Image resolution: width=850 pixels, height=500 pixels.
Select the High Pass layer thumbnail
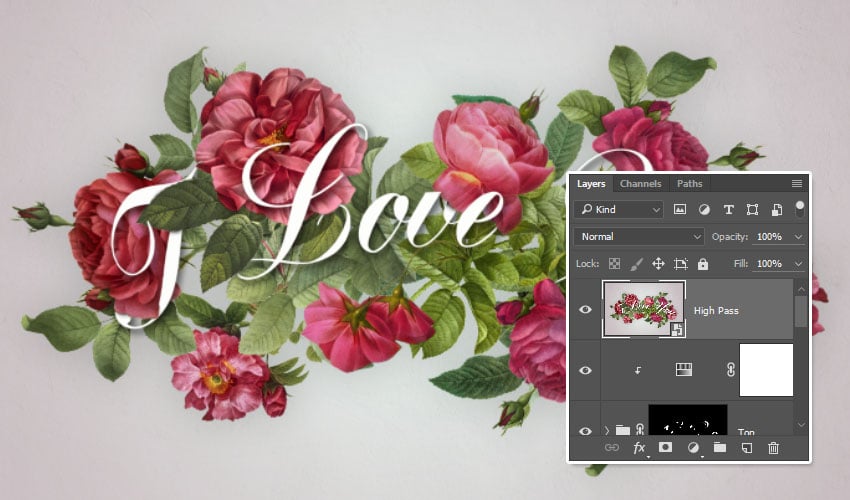coord(644,309)
